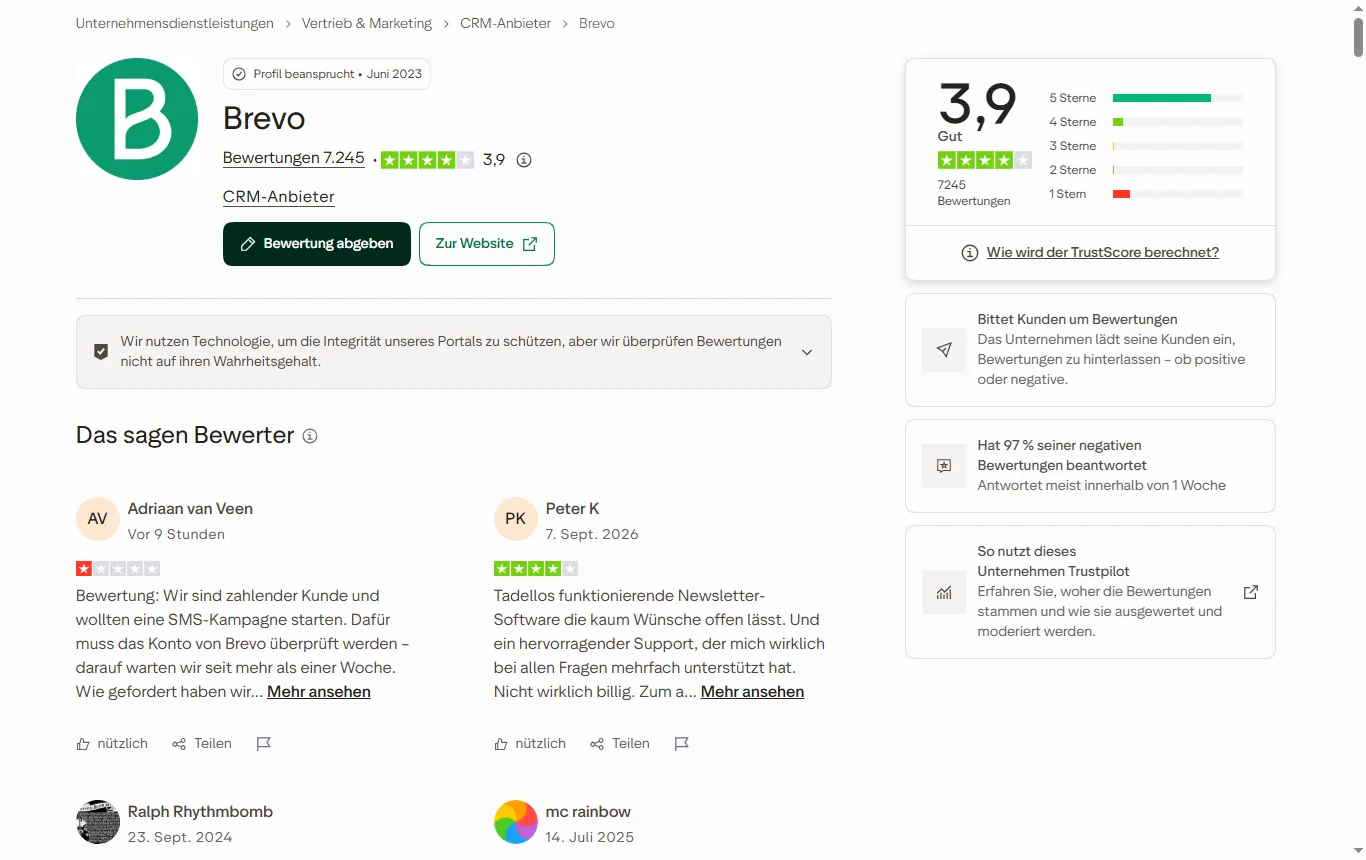This screenshot has height=860, width=1366.
Task: Open Ralph Rhythmbomb's profile picture
Action: tap(98, 822)
